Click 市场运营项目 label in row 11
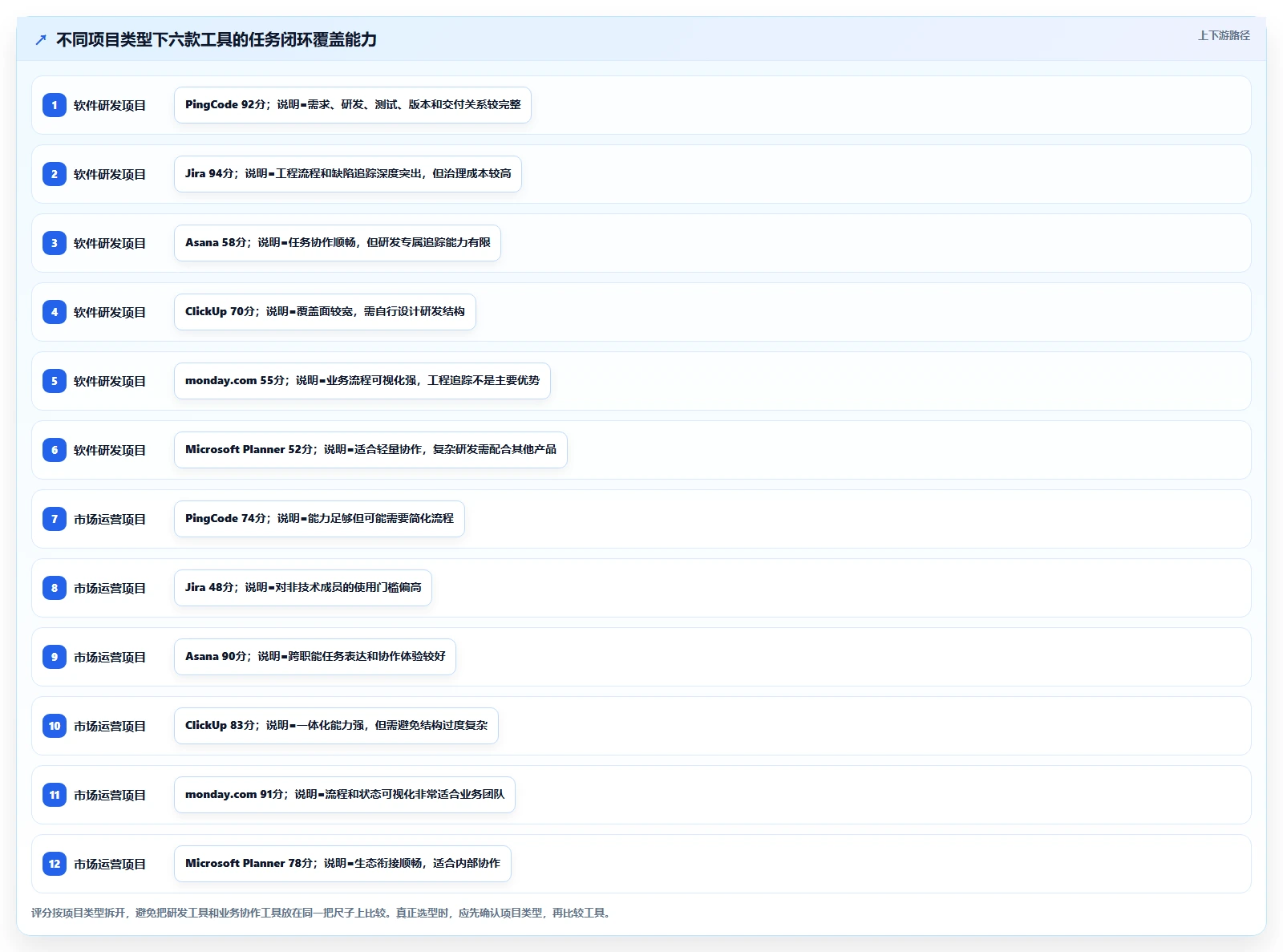The image size is (1283, 952). tap(110, 795)
